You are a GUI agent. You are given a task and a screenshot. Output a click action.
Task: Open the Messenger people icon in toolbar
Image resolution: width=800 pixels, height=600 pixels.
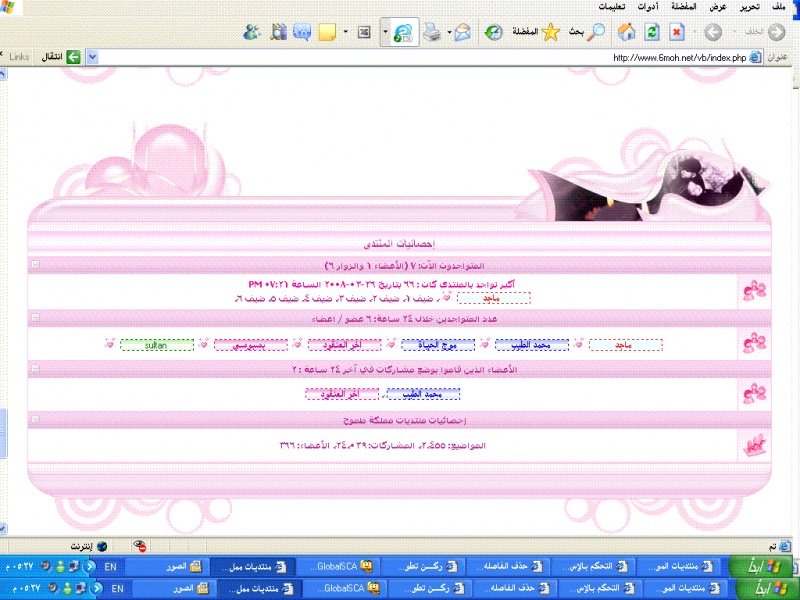coord(252,32)
